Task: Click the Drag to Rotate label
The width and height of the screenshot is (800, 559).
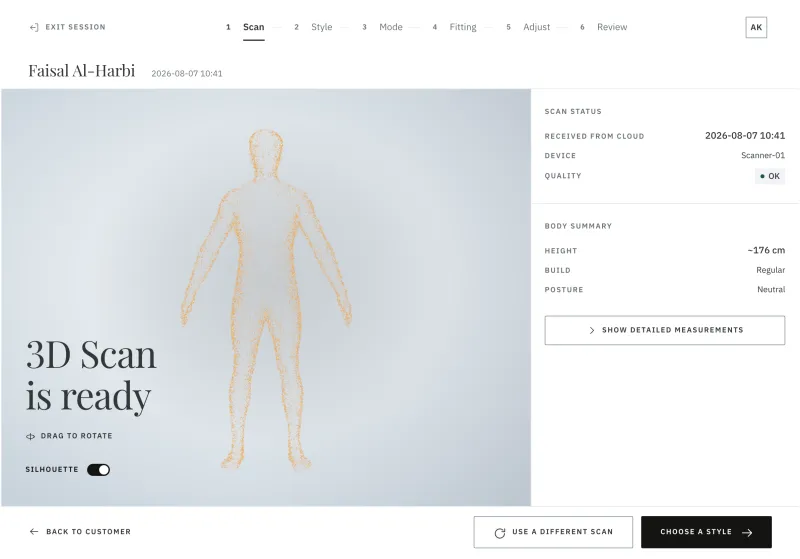Action: [x=77, y=436]
